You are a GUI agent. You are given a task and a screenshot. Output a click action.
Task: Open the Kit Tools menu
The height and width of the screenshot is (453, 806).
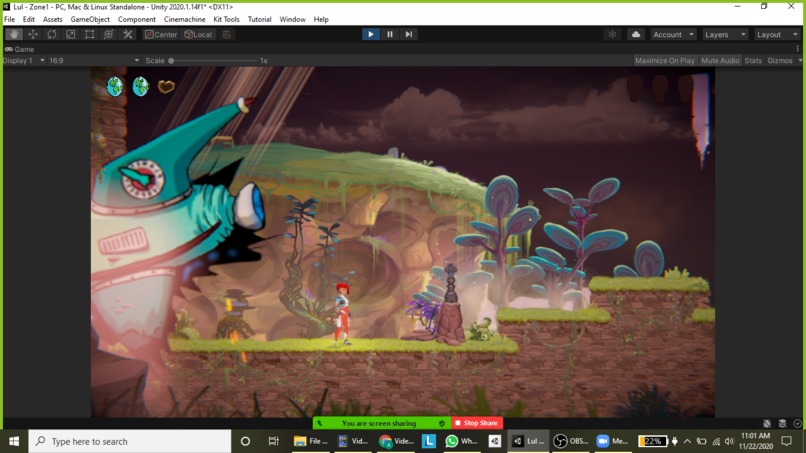tap(226, 20)
